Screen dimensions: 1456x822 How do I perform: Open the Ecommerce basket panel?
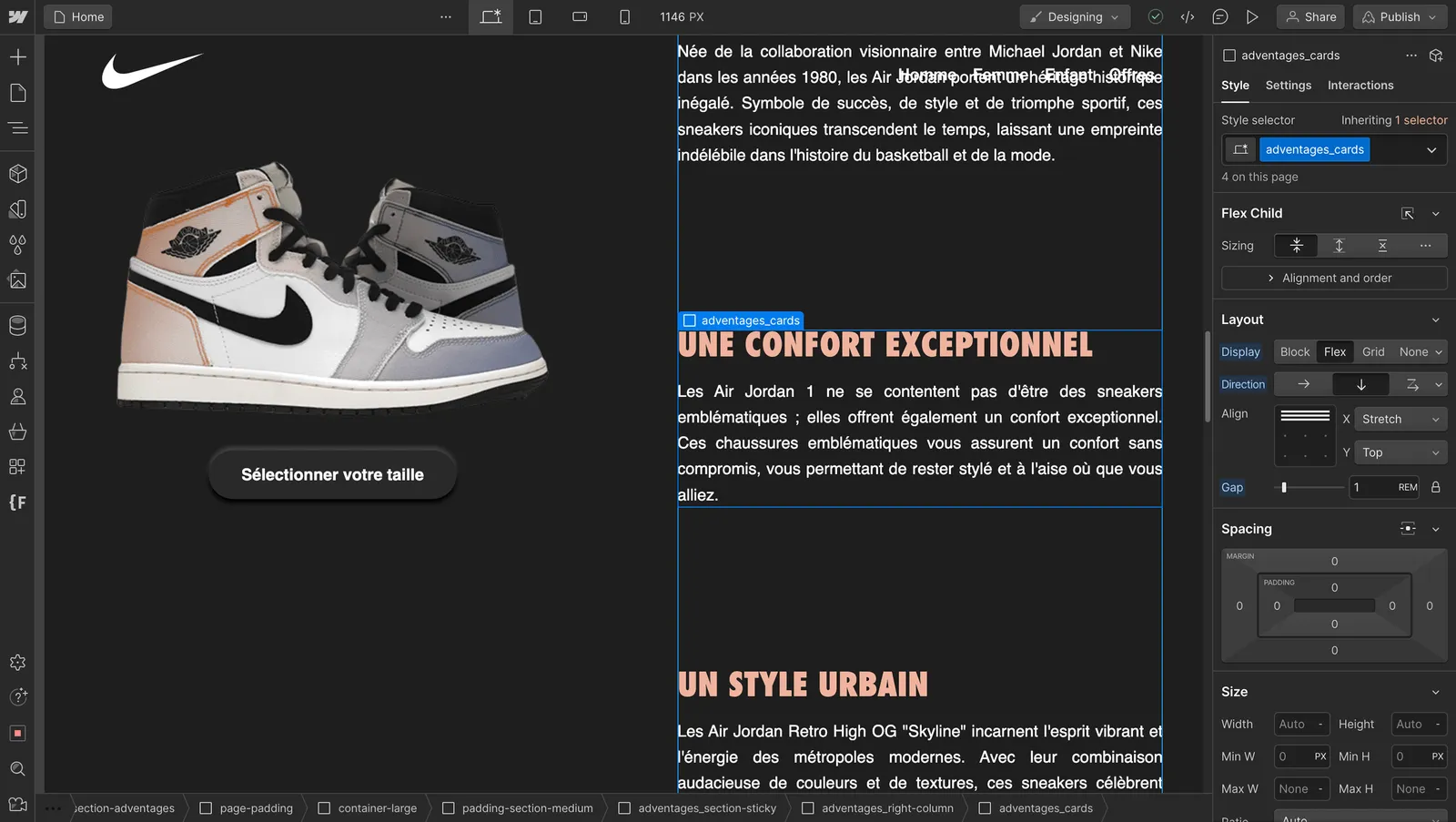17,431
